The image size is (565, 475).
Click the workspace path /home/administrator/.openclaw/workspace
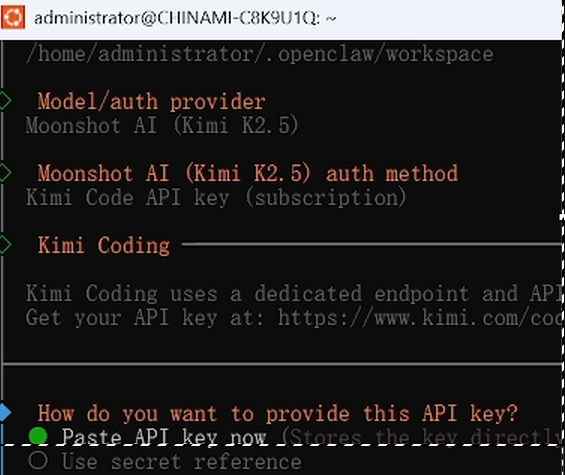pos(260,54)
